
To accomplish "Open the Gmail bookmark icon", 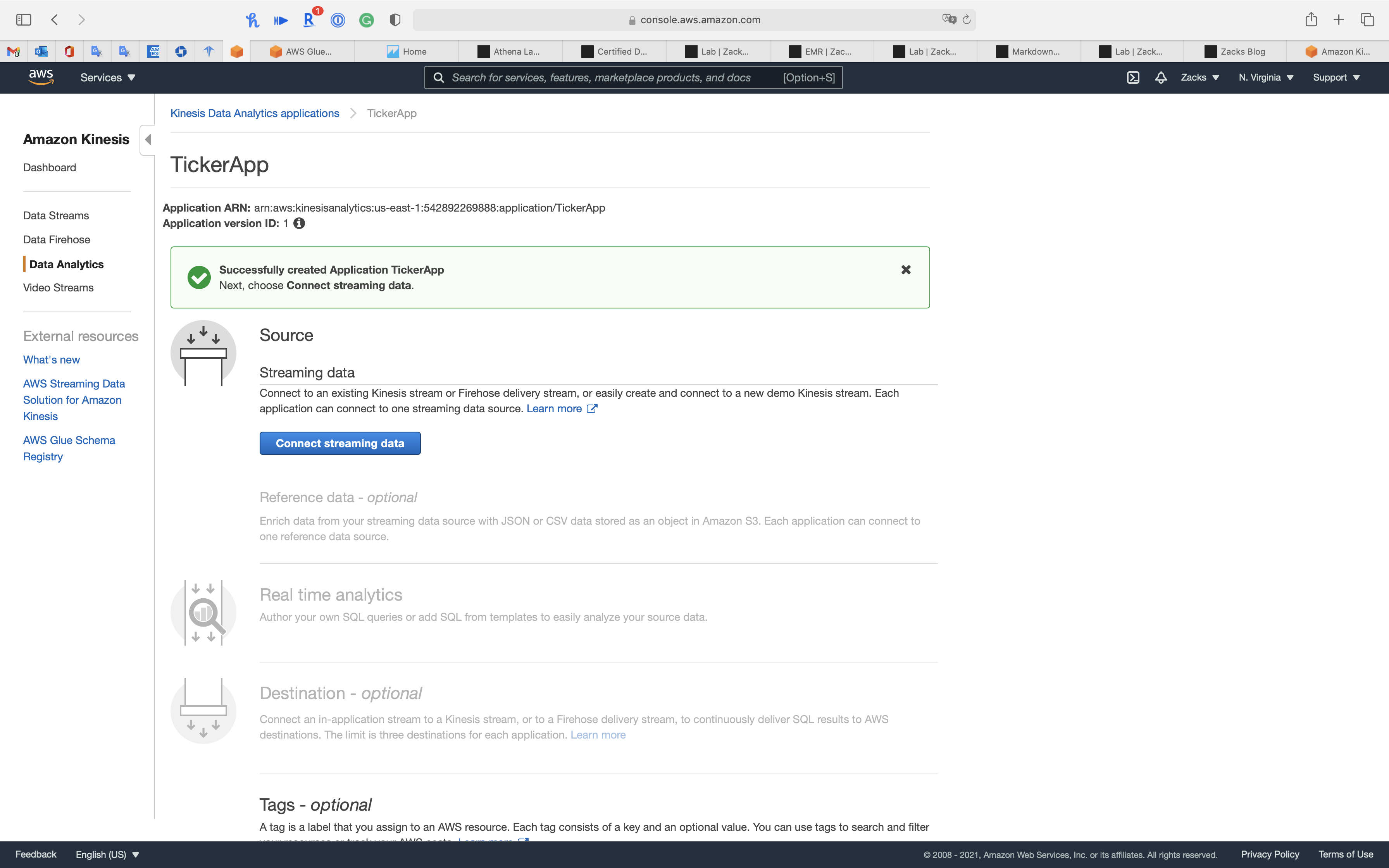I will point(14,52).
